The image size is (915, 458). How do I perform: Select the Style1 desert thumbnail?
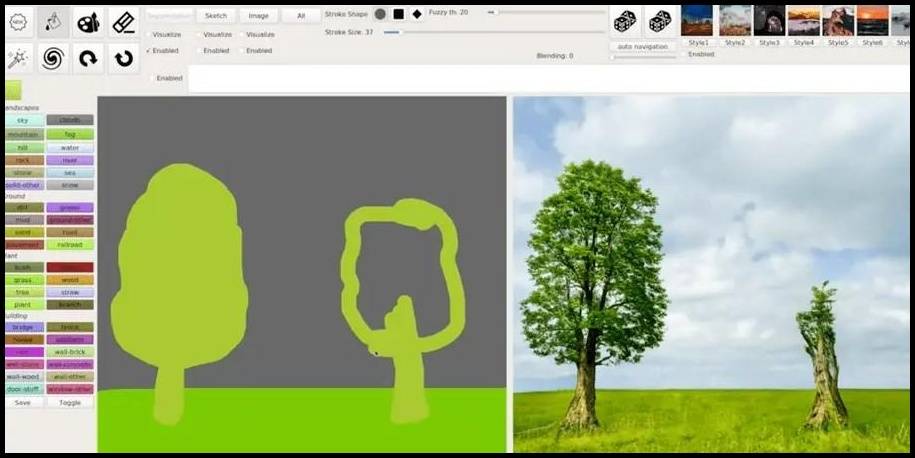tap(697, 21)
